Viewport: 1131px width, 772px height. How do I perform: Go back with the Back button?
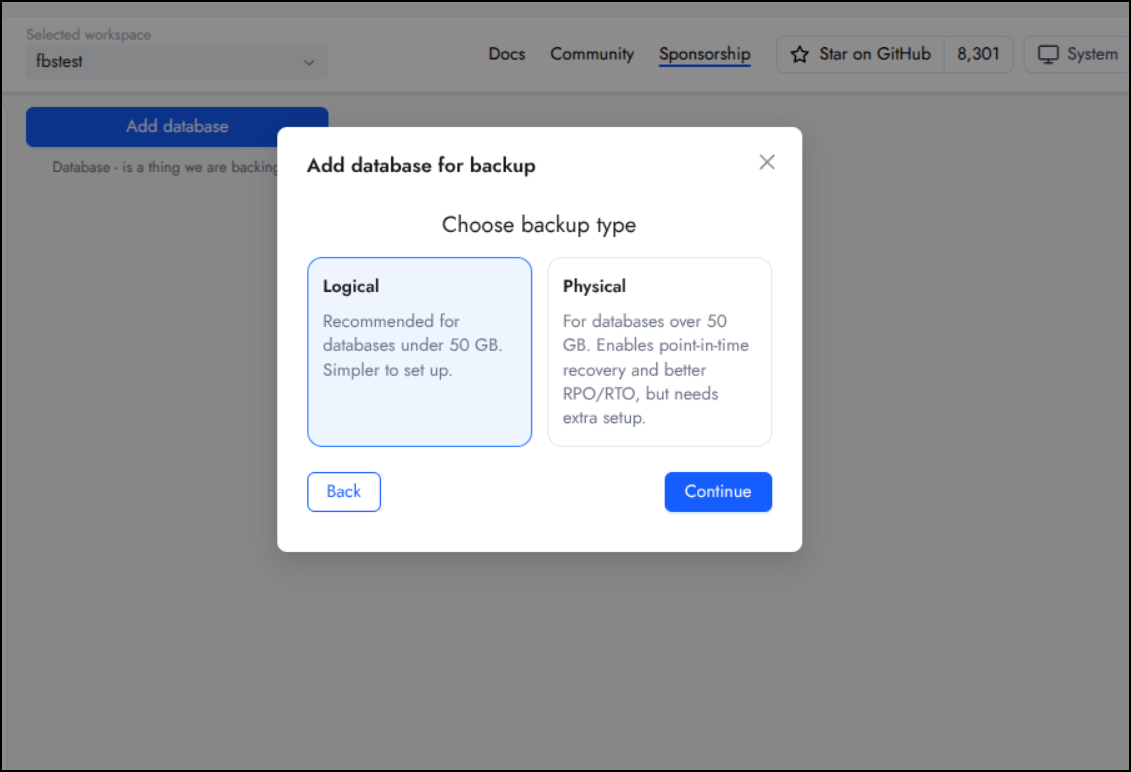pyautogui.click(x=343, y=492)
